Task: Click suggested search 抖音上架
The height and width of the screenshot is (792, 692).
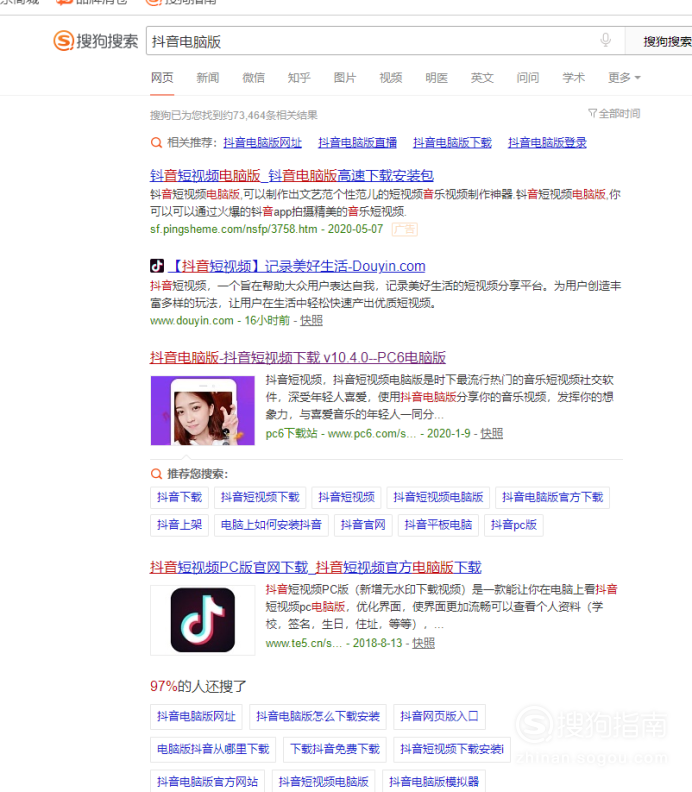Action: 179,525
